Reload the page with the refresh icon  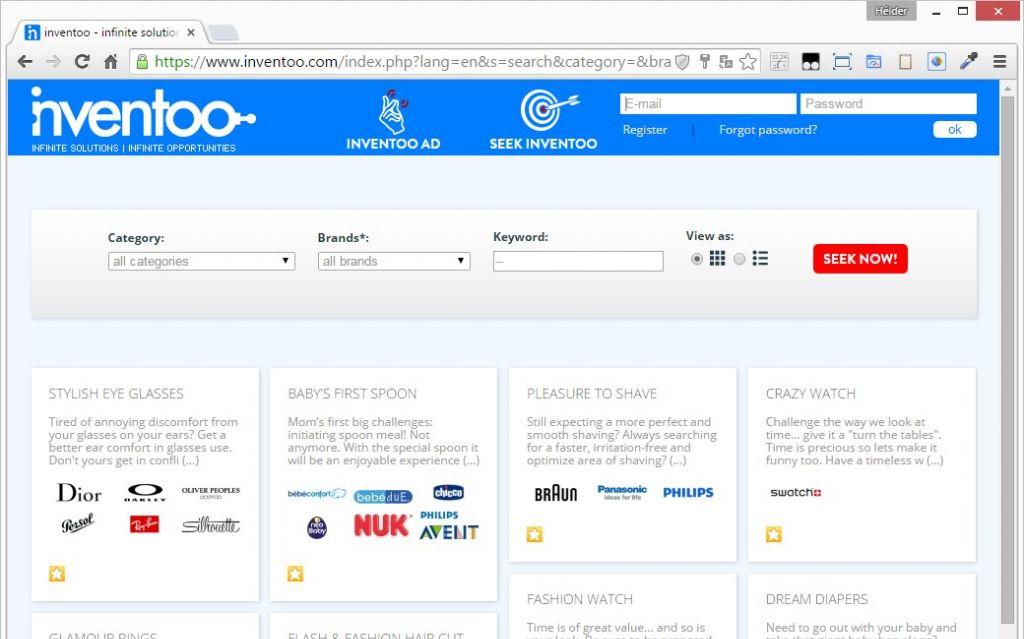click(x=82, y=62)
